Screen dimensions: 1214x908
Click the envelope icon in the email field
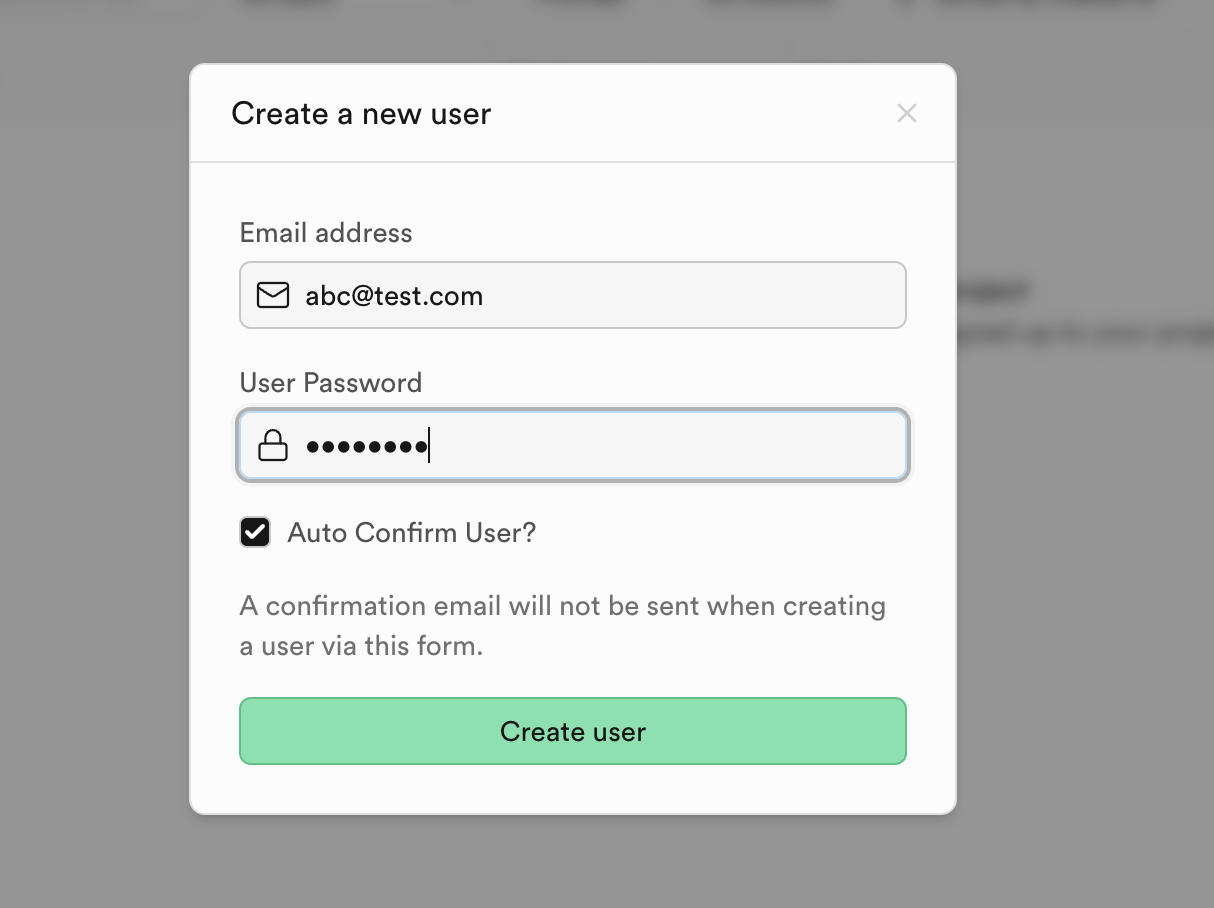click(x=272, y=295)
